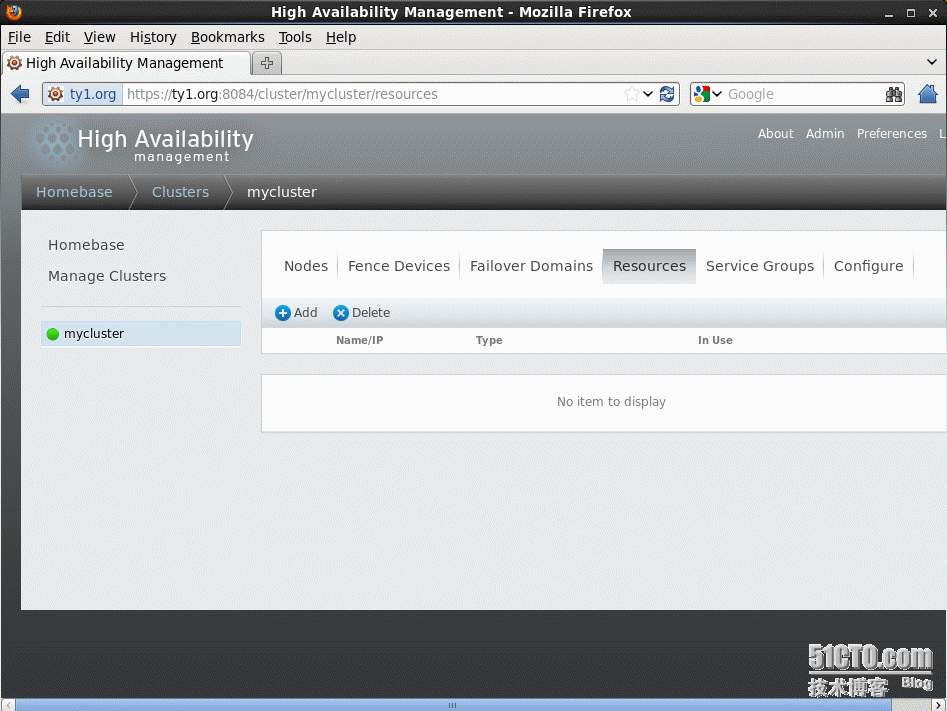Open the search engine selector dropdown
The height and width of the screenshot is (711, 947).
tap(708, 94)
